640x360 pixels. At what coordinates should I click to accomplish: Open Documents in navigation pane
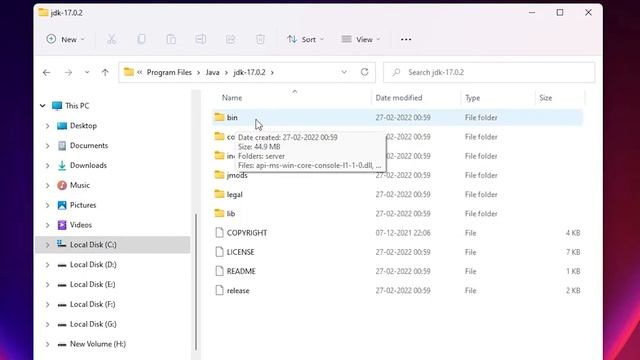[x=89, y=145]
